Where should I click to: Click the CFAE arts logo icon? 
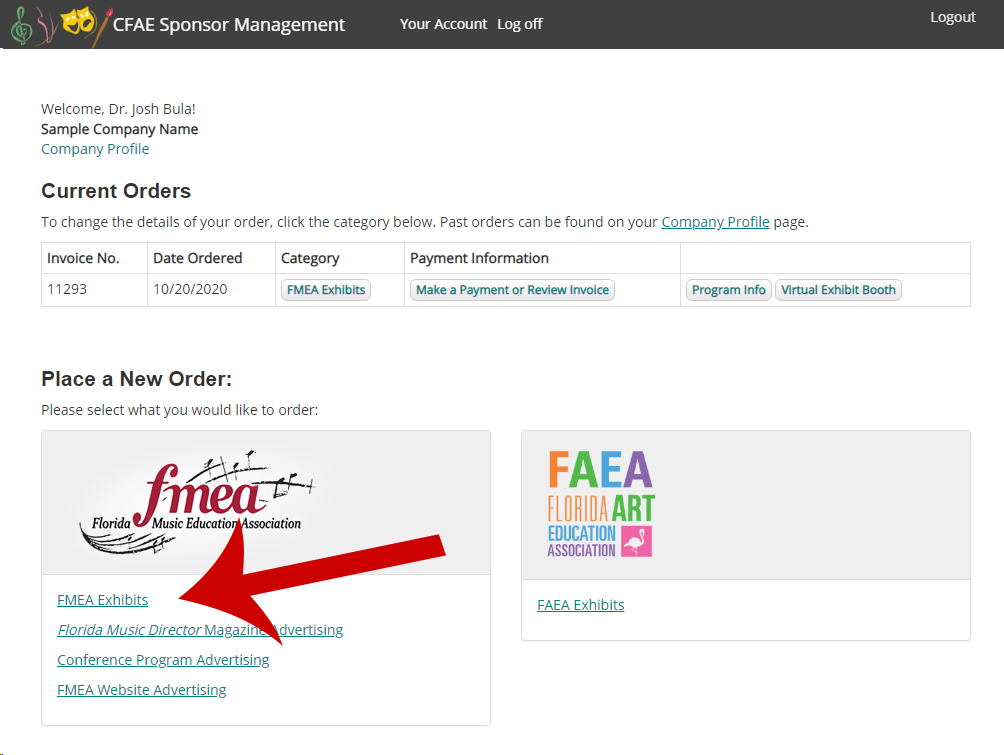pos(61,25)
